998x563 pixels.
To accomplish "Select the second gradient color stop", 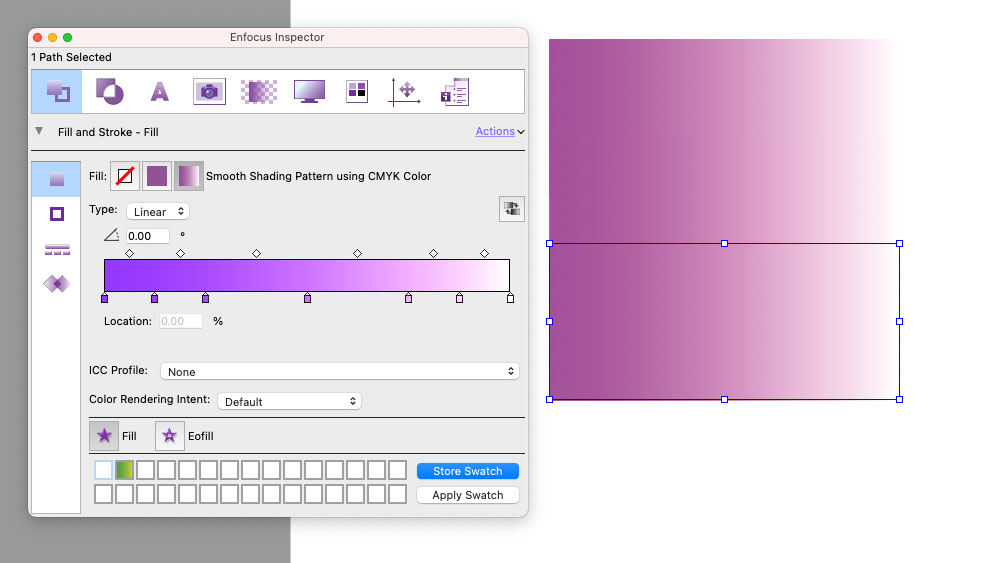I will coord(154,298).
